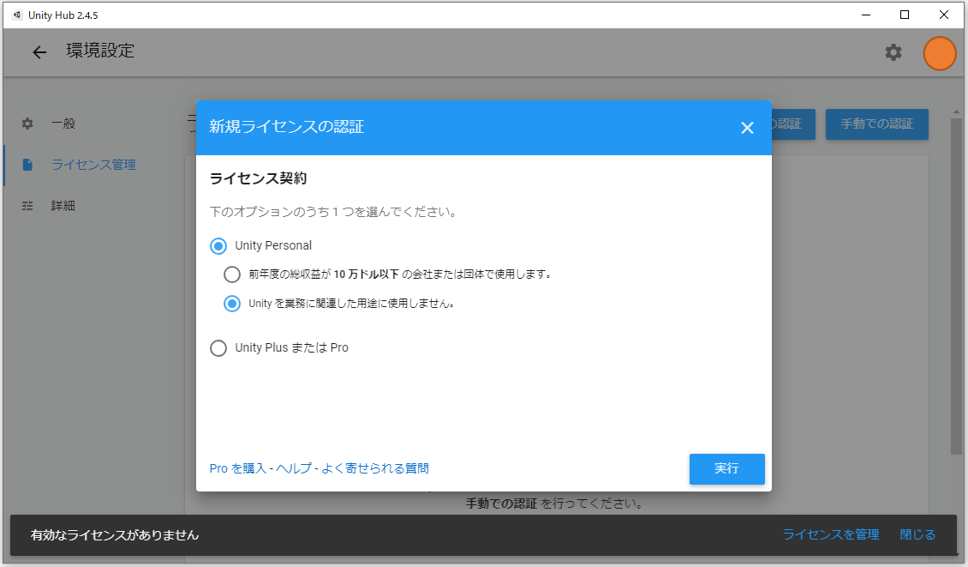
Task: Click the document icon beside ライセンス管理
Action: pos(27,165)
